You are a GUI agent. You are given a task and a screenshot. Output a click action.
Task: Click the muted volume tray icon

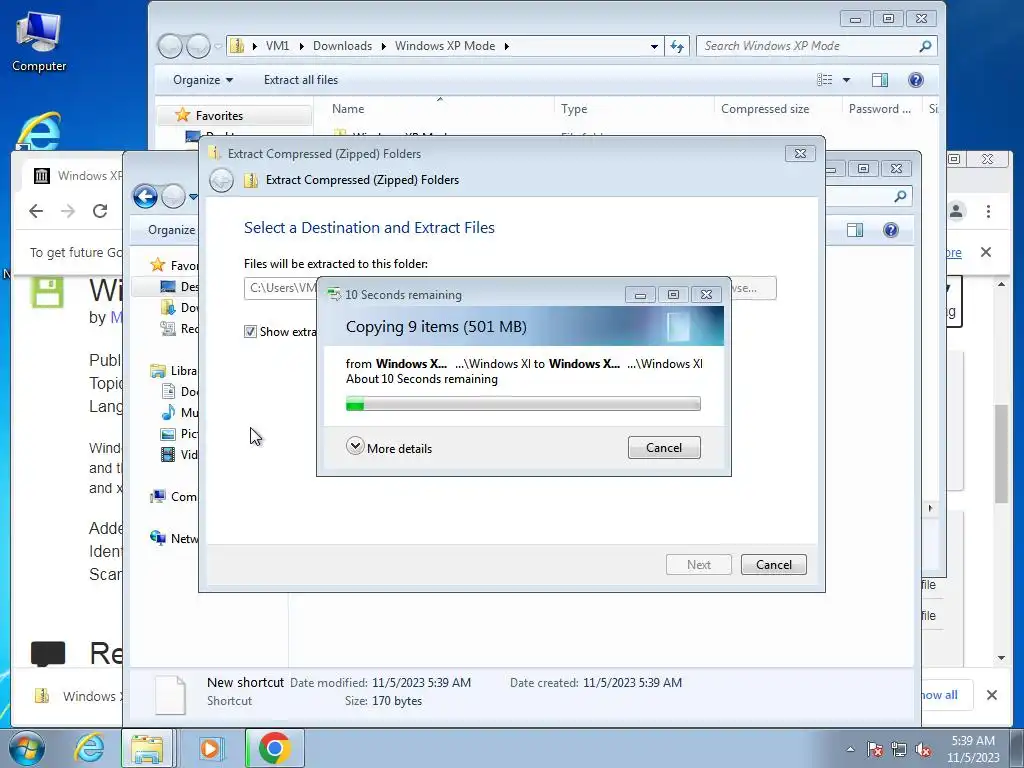click(923, 749)
